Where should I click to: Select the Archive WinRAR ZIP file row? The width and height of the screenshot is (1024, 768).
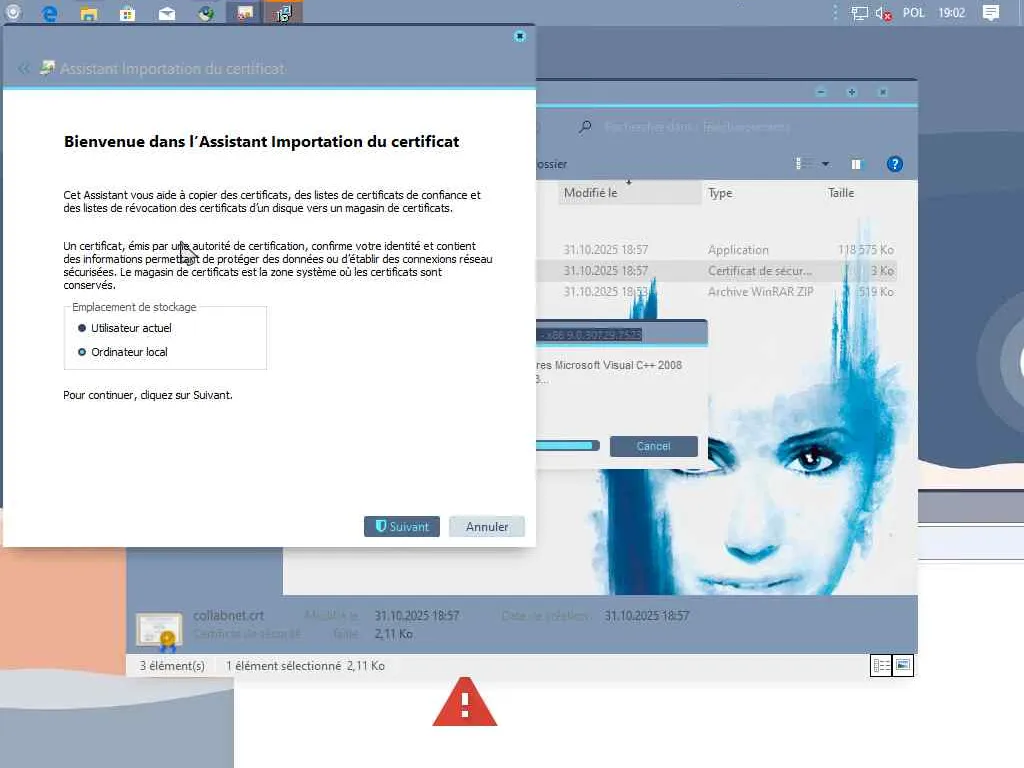click(x=717, y=291)
